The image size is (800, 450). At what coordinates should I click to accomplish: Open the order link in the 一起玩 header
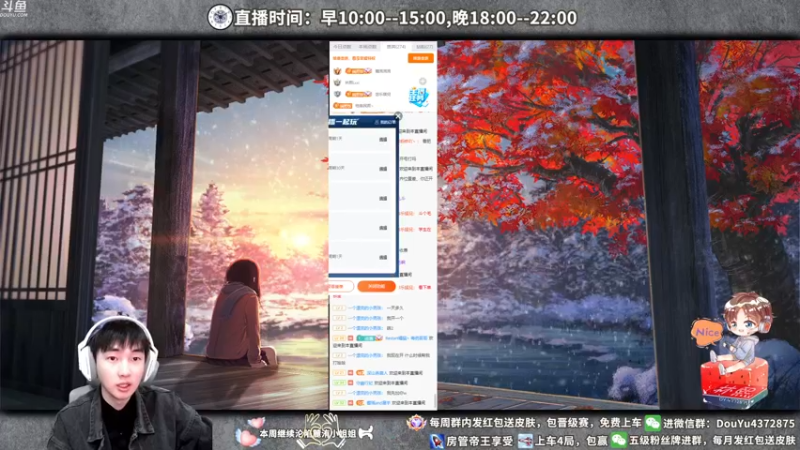pyautogui.click(x=385, y=122)
